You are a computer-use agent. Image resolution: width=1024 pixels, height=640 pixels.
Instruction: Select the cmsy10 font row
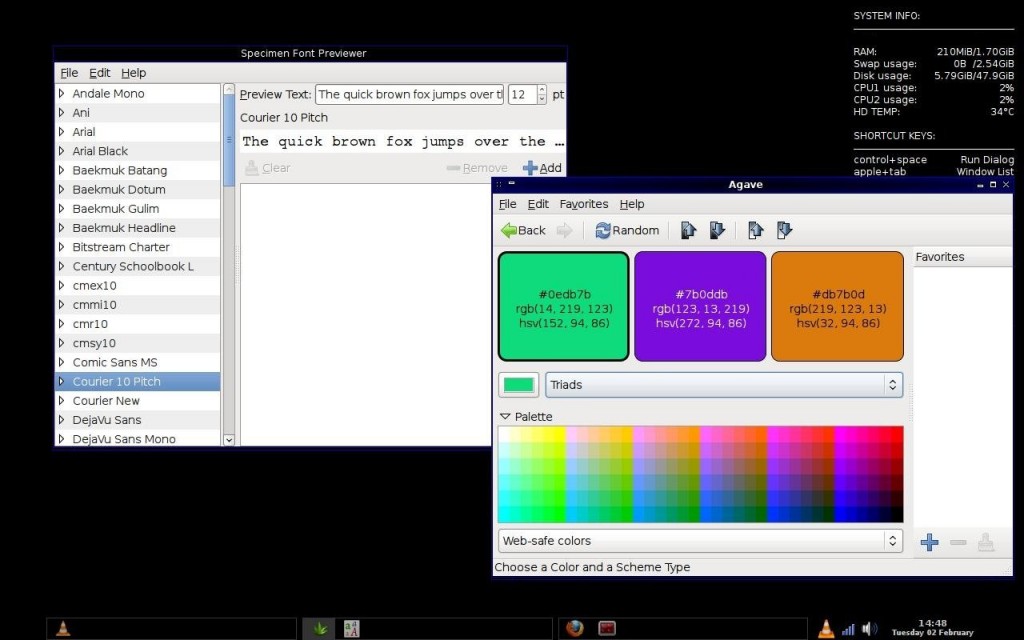138,343
